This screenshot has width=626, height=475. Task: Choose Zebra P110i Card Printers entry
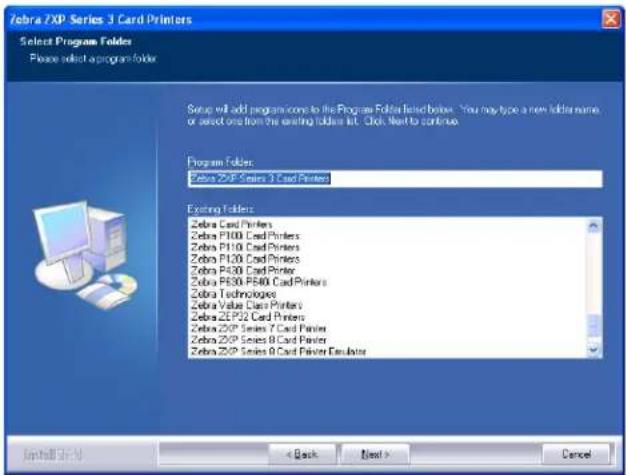tap(245, 247)
